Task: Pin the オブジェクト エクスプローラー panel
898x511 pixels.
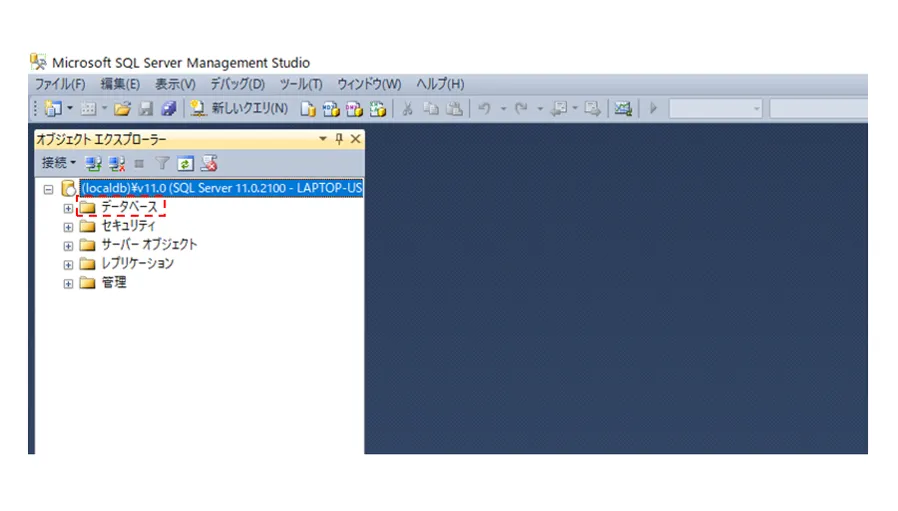Action: pos(339,140)
